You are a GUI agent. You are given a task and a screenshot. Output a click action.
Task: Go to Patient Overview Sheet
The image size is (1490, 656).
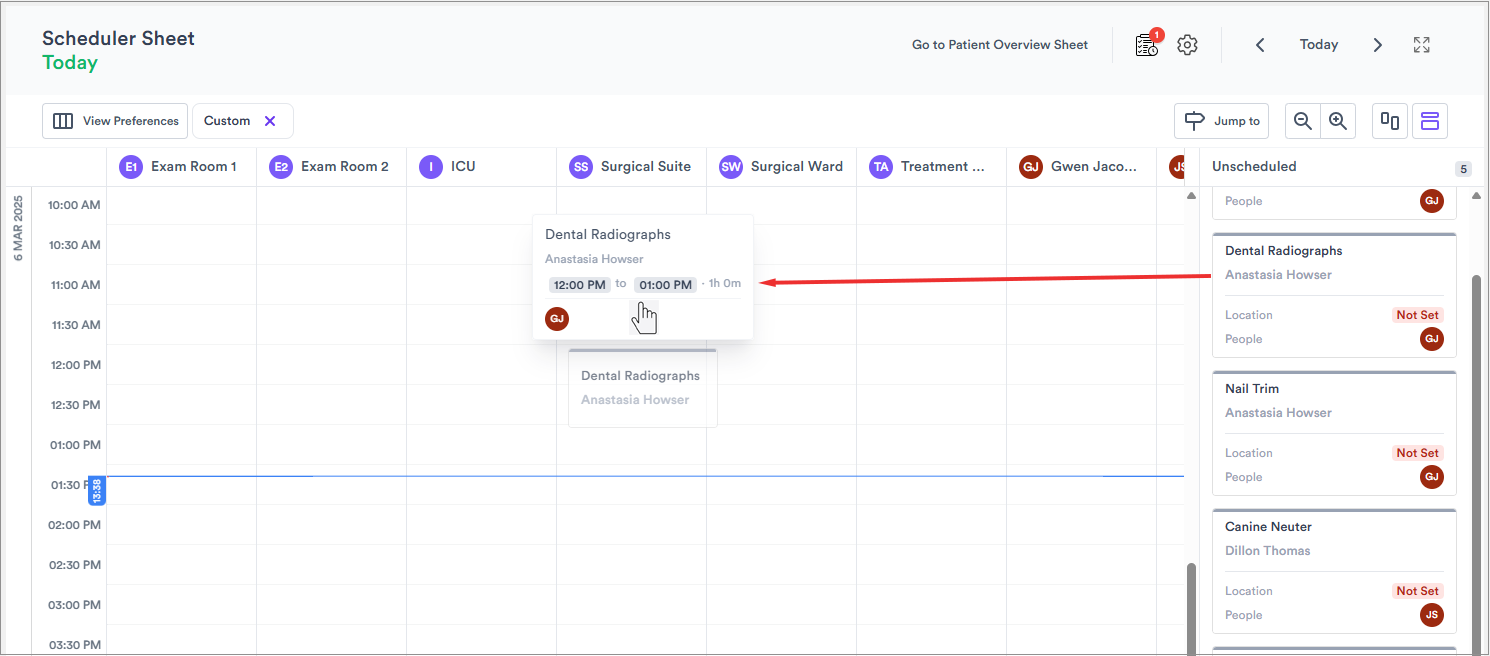coord(1000,45)
